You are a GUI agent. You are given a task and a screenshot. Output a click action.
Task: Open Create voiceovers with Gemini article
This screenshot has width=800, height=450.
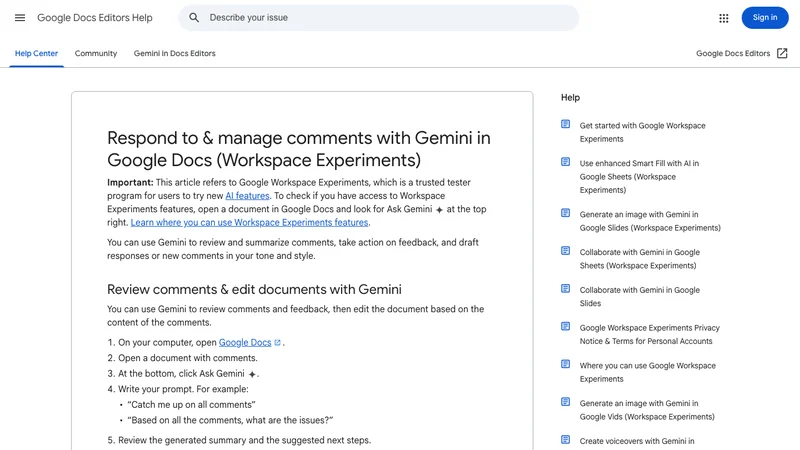[x=637, y=441]
